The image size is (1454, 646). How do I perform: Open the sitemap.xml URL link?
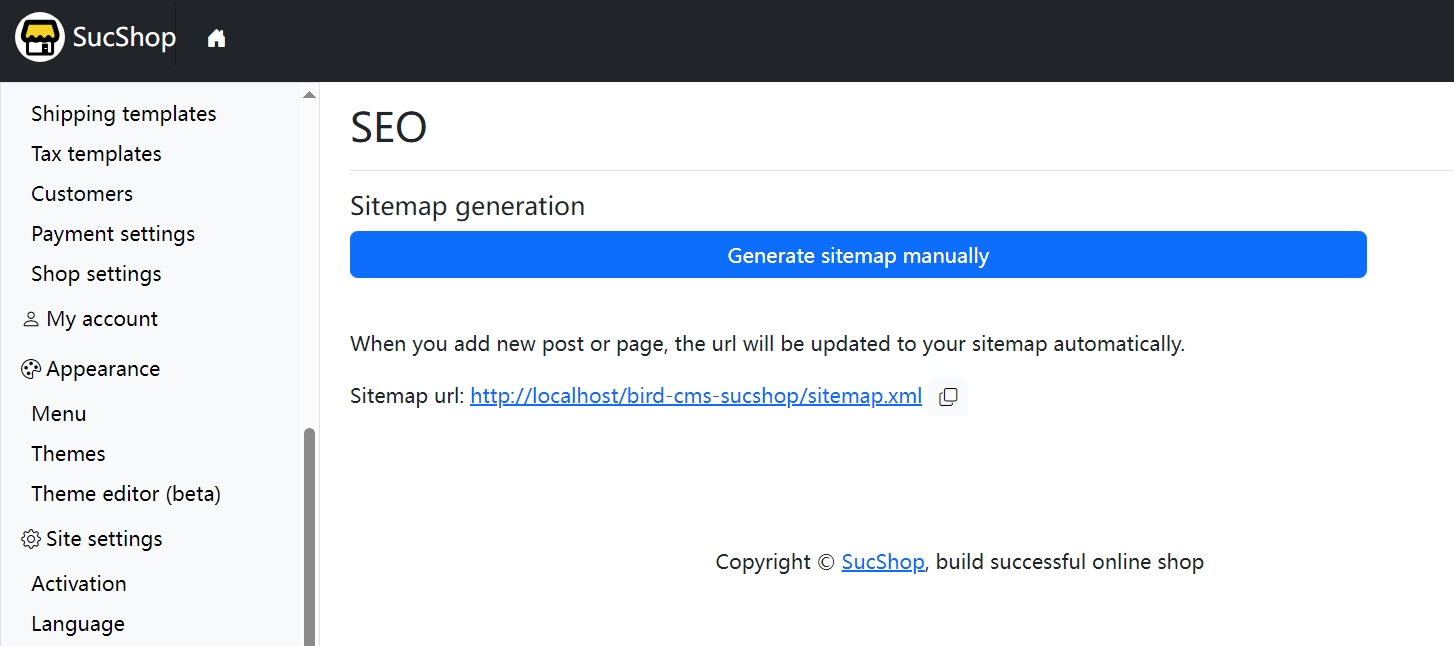point(696,396)
